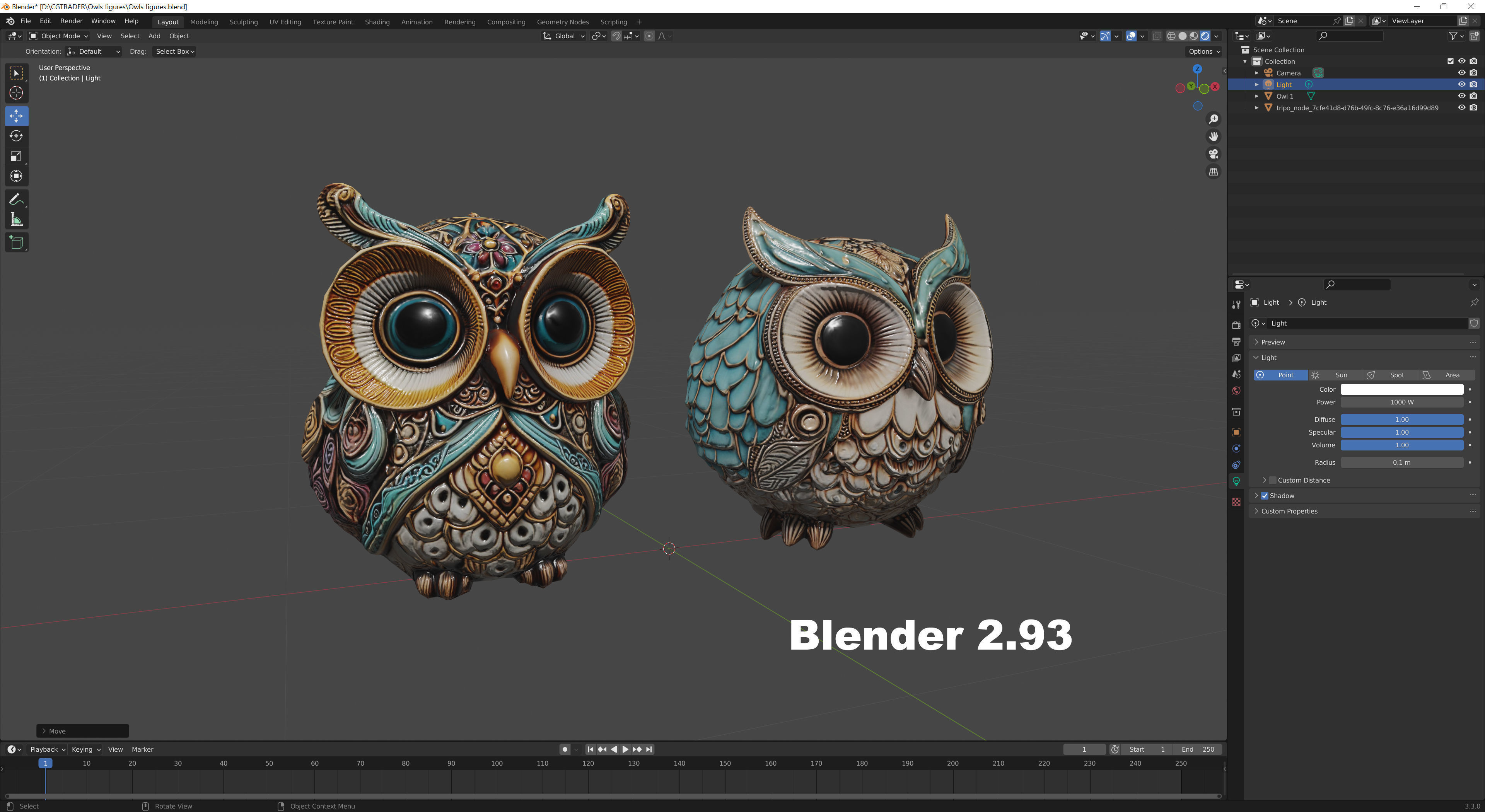Open the Orientation Default dropdown

(x=93, y=51)
